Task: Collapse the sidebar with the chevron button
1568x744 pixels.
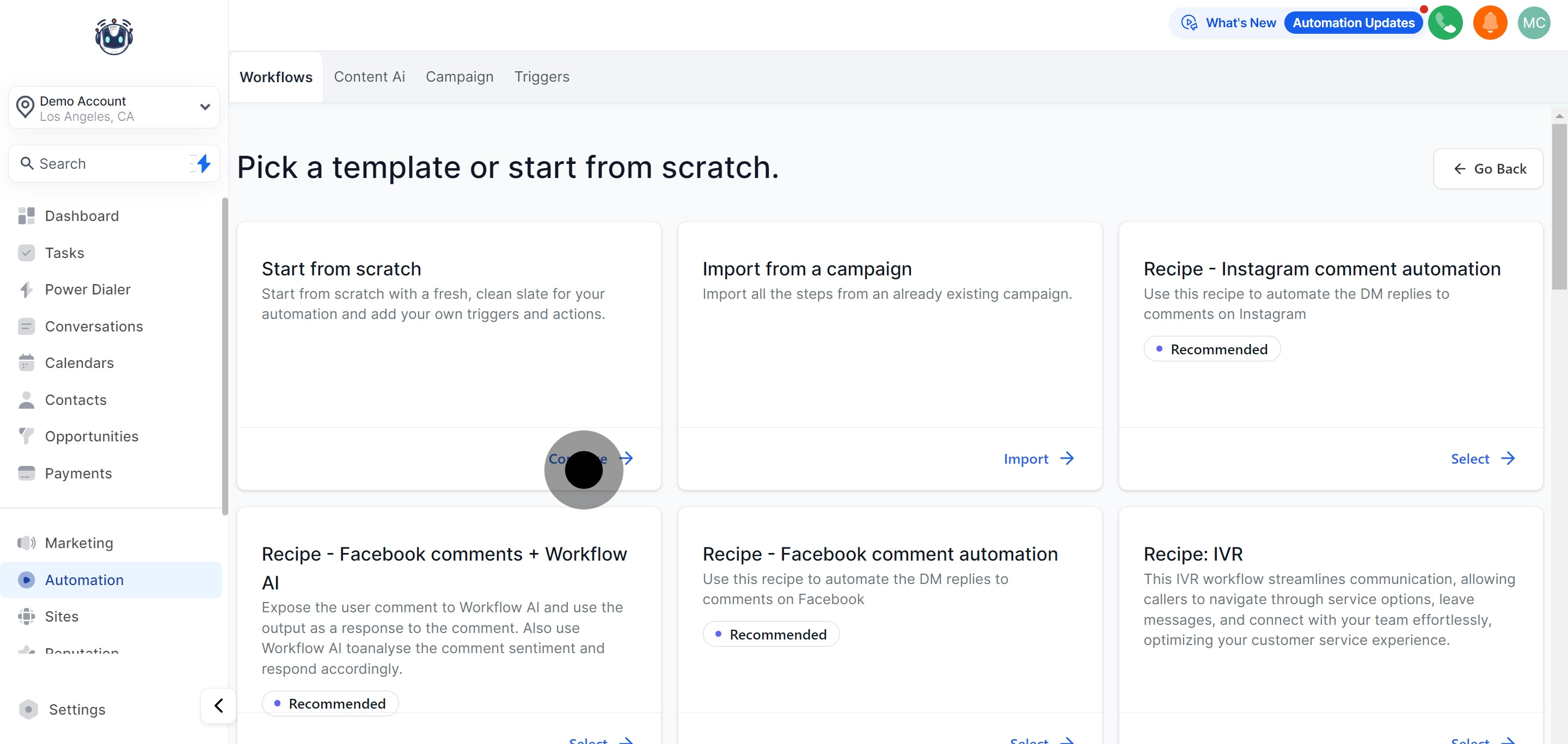Action: coord(218,706)
